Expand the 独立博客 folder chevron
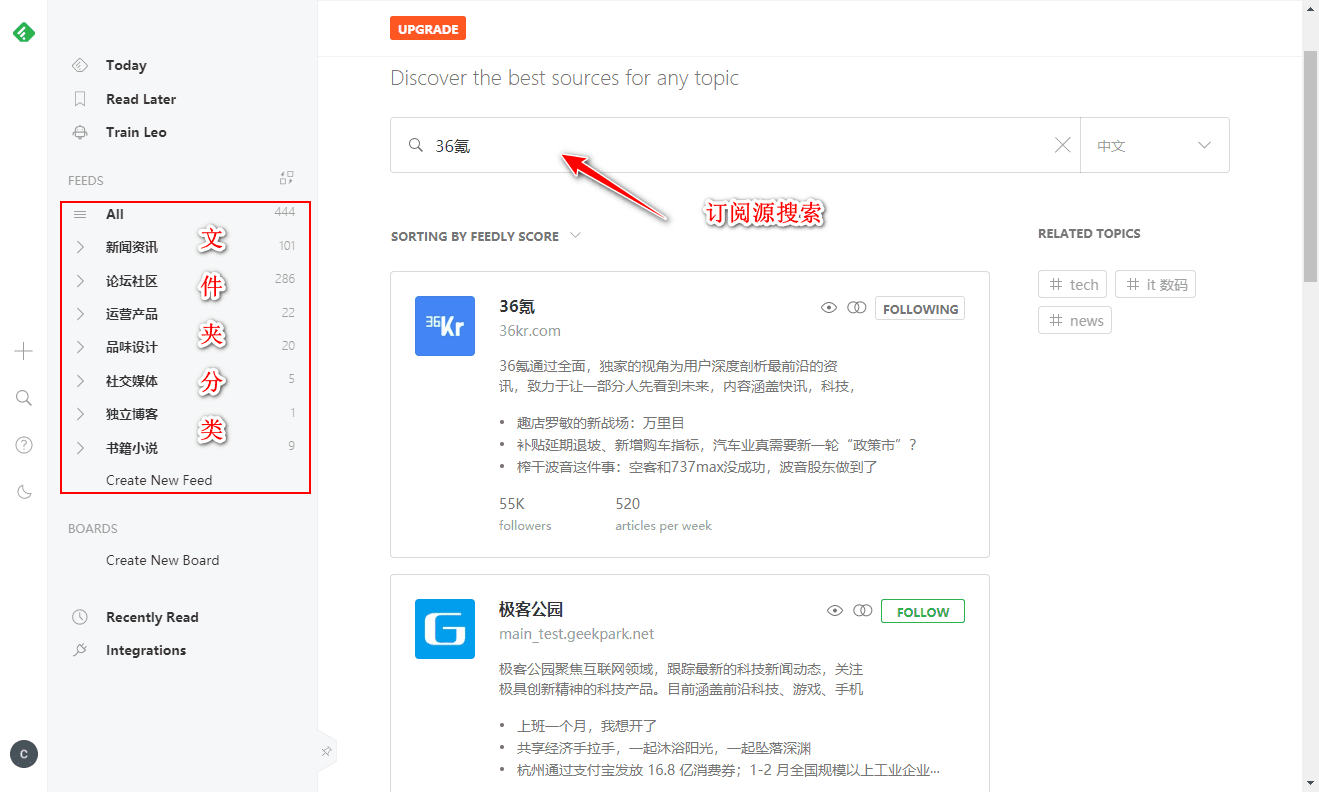Viewport: 1319px width, 792px height. coord(80,414)
